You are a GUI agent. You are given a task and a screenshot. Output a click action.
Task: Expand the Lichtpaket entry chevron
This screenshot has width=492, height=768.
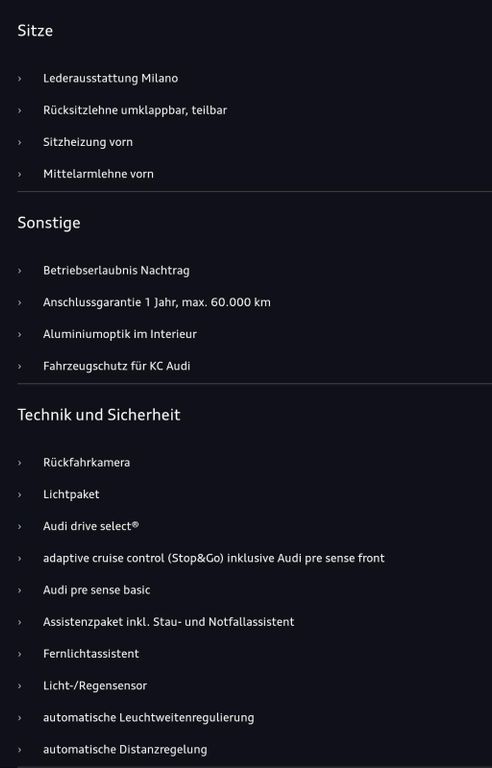tap(20, 495)
